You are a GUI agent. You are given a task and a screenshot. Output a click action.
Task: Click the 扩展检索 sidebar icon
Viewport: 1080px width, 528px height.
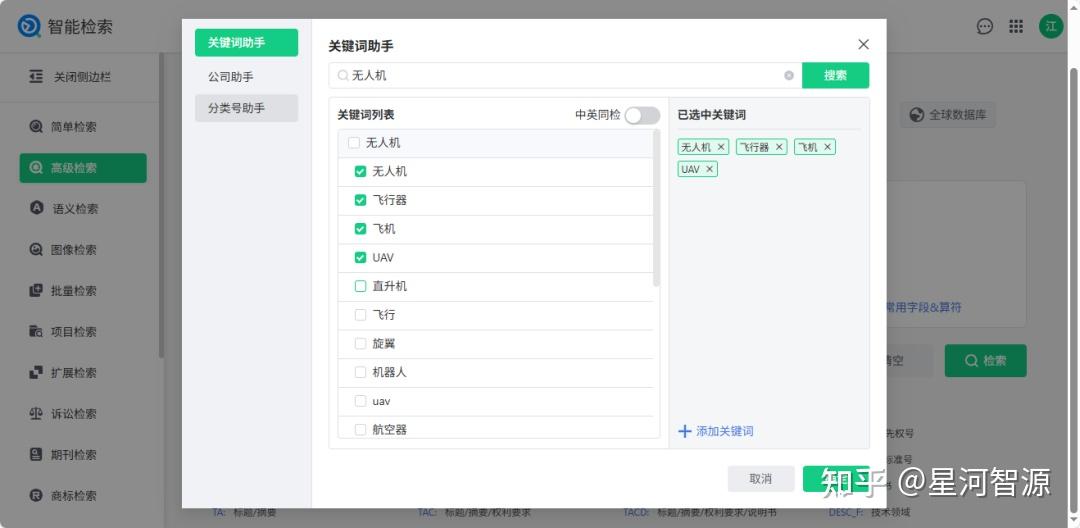tap(36, 372)
